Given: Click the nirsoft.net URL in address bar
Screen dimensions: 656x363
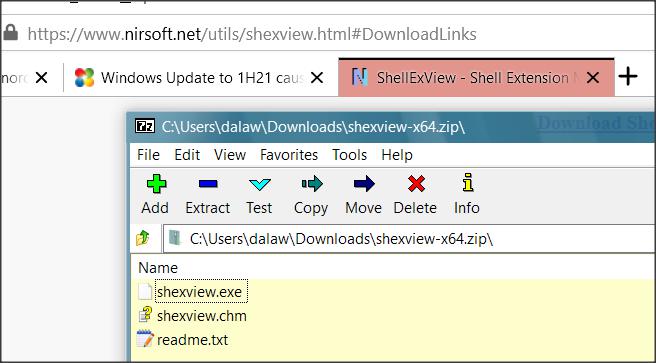Looking at the screenshot, I should pos(252,33).
